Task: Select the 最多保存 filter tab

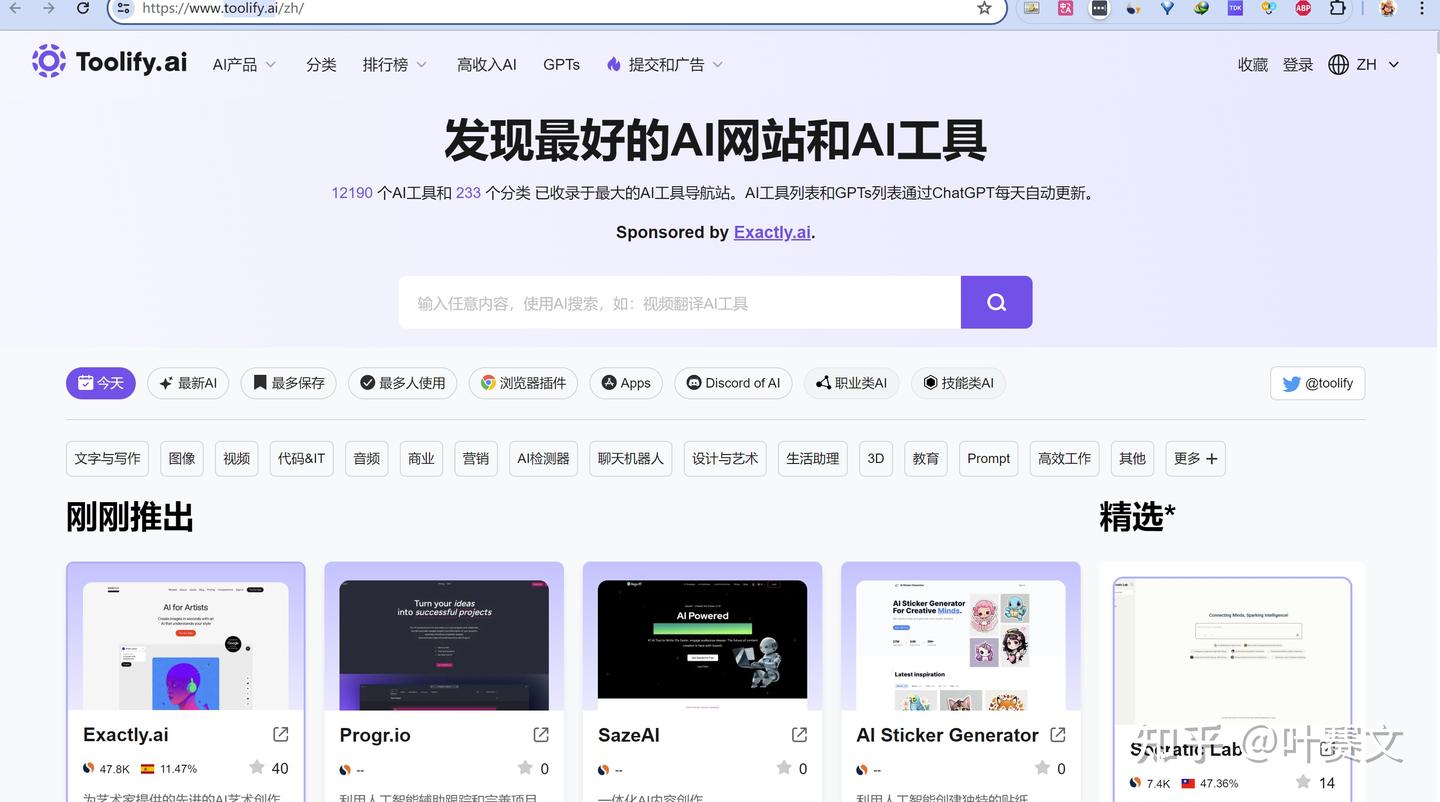Action: 288,383
